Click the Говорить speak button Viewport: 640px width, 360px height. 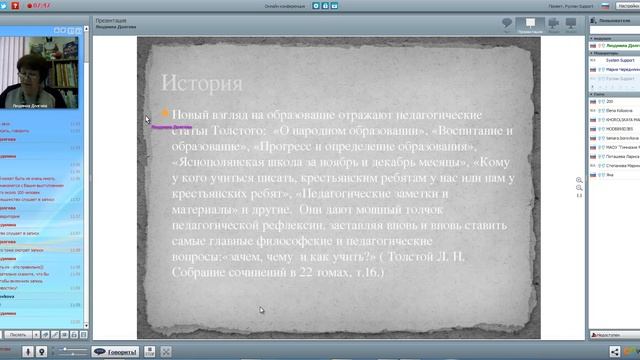point(115,351)
